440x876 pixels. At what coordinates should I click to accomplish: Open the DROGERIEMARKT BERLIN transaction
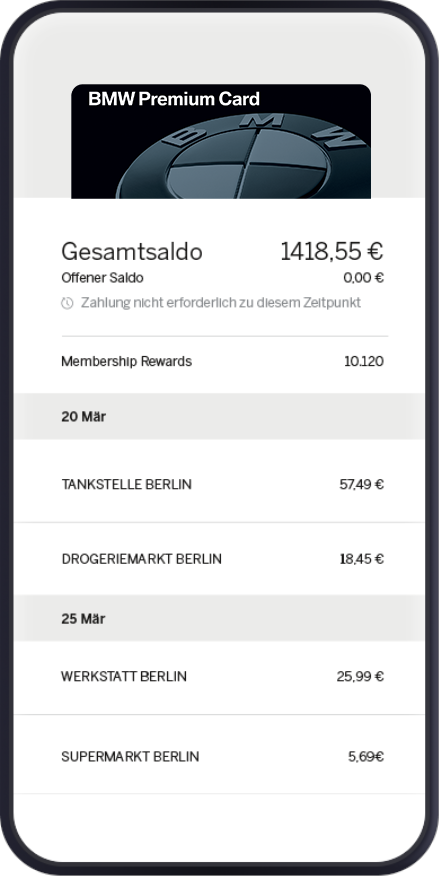(x=219, y=559)
